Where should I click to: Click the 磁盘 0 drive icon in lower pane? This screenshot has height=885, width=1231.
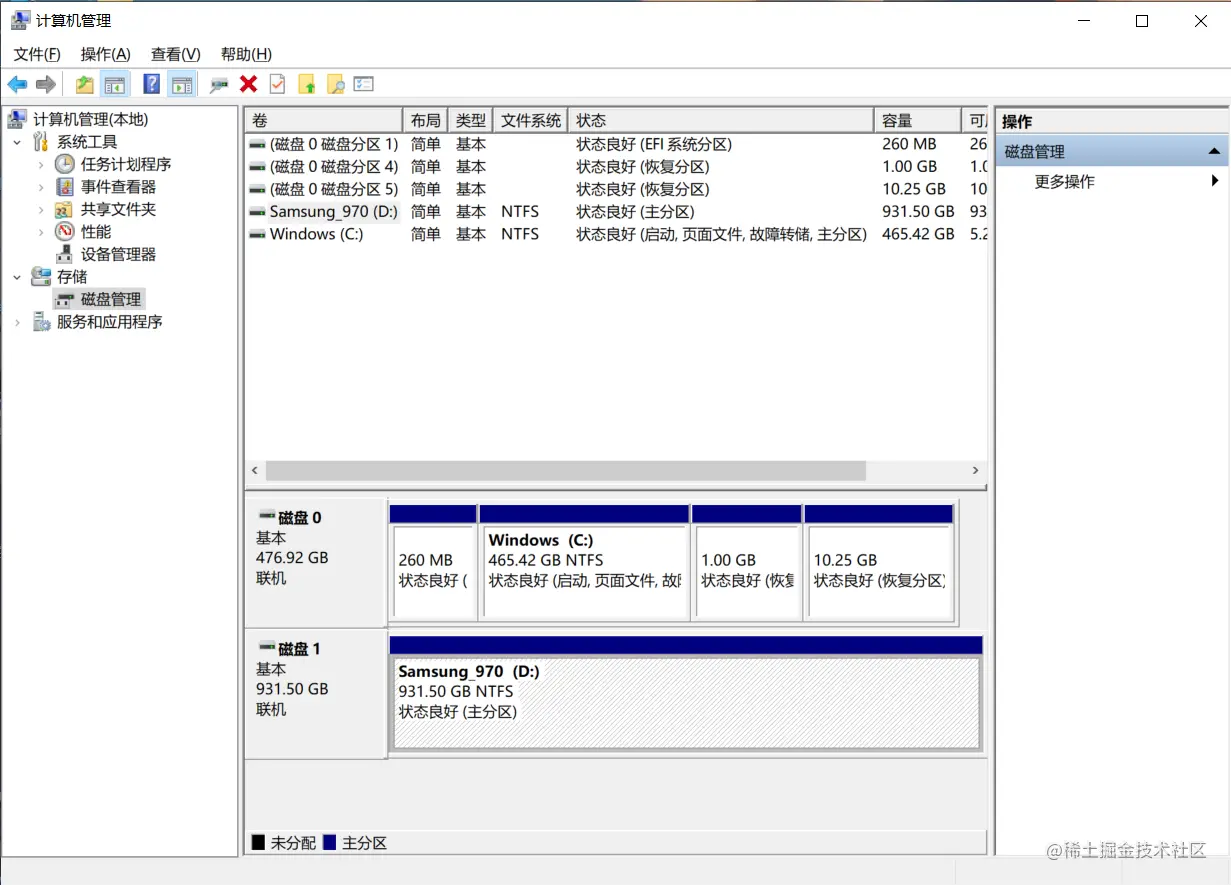[266, 516]
